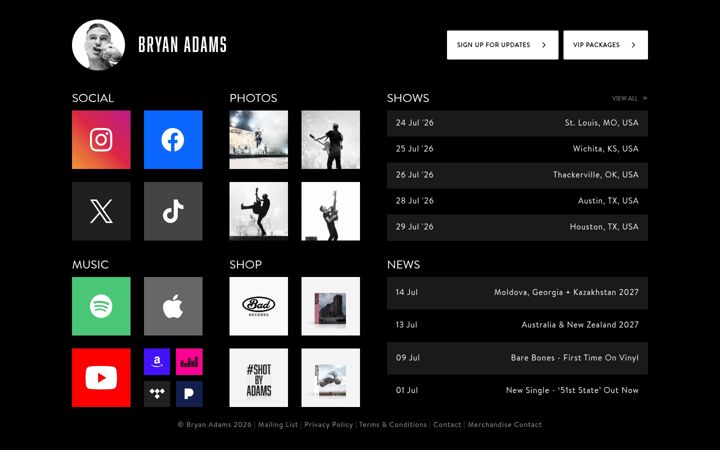Open news Australia & New Zealand 2027
Image resolution: width=720 pixels, height=450 pixels.
[x=518, y=325]
